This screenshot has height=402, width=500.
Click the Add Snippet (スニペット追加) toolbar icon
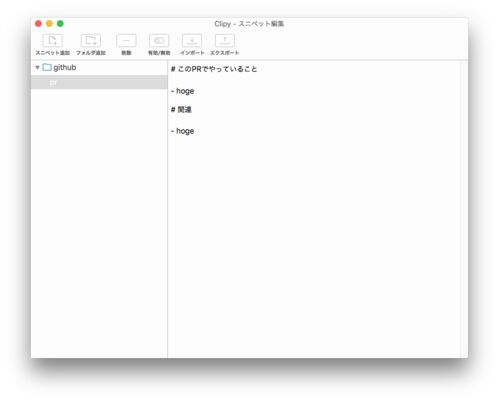coord(52,41)
